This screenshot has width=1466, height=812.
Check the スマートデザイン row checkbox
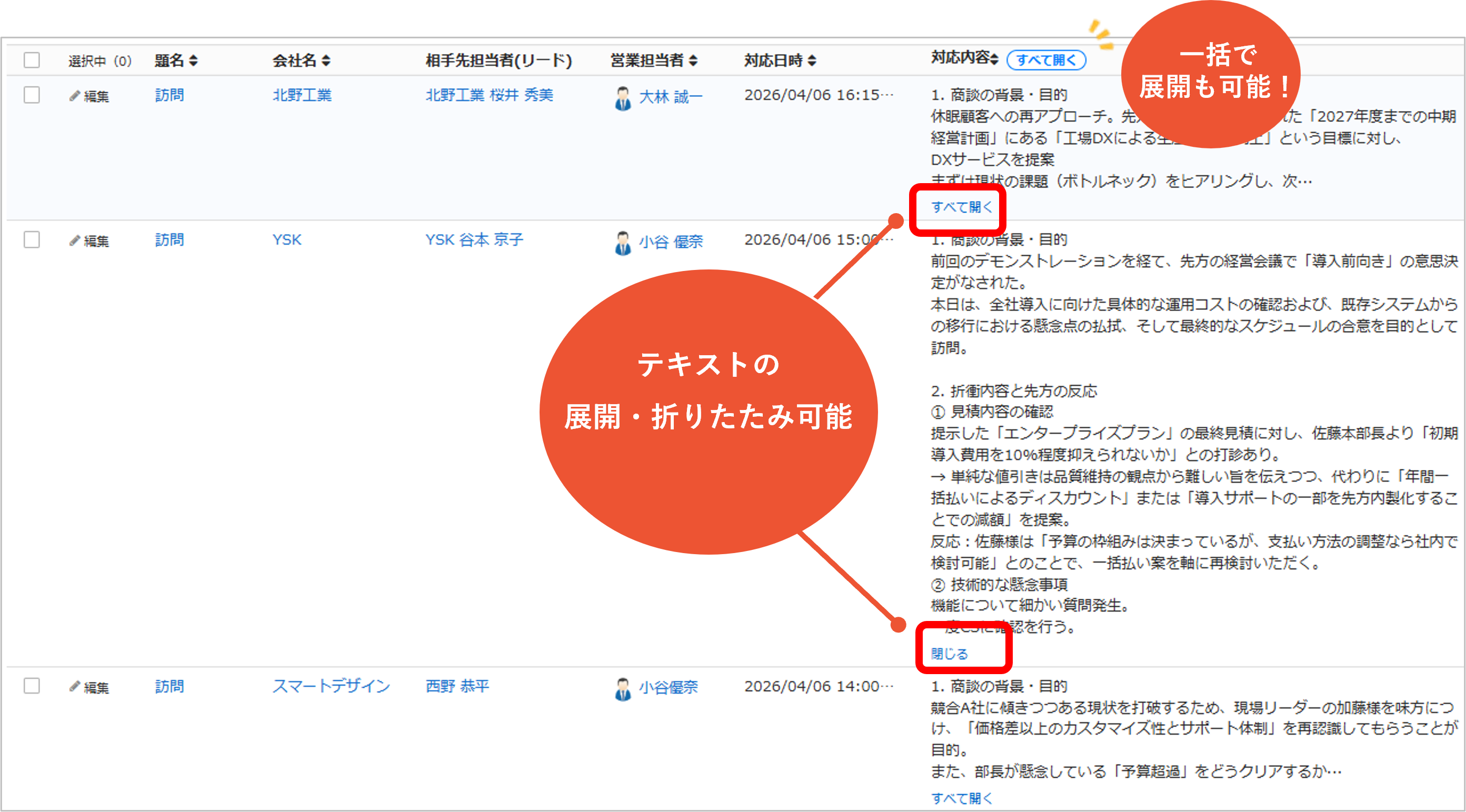(32, 686)
